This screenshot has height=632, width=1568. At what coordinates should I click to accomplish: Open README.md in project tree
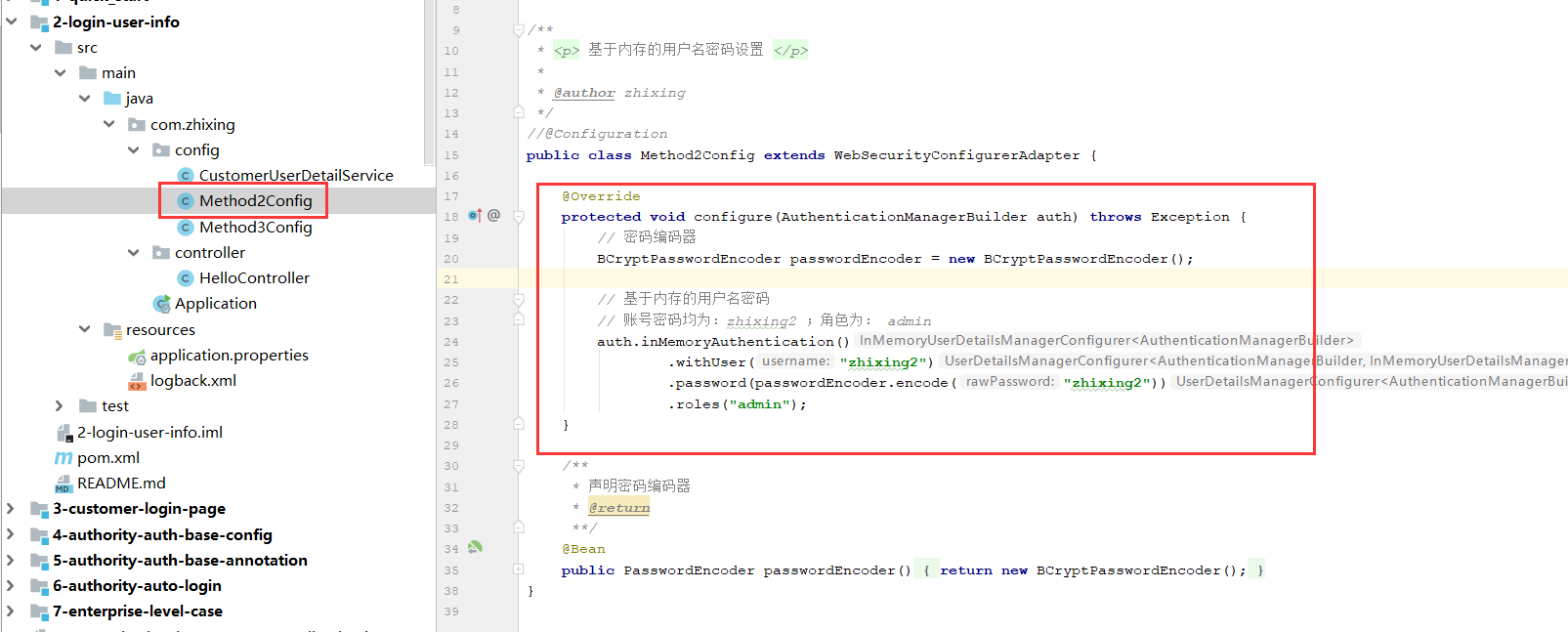[121, 483]
